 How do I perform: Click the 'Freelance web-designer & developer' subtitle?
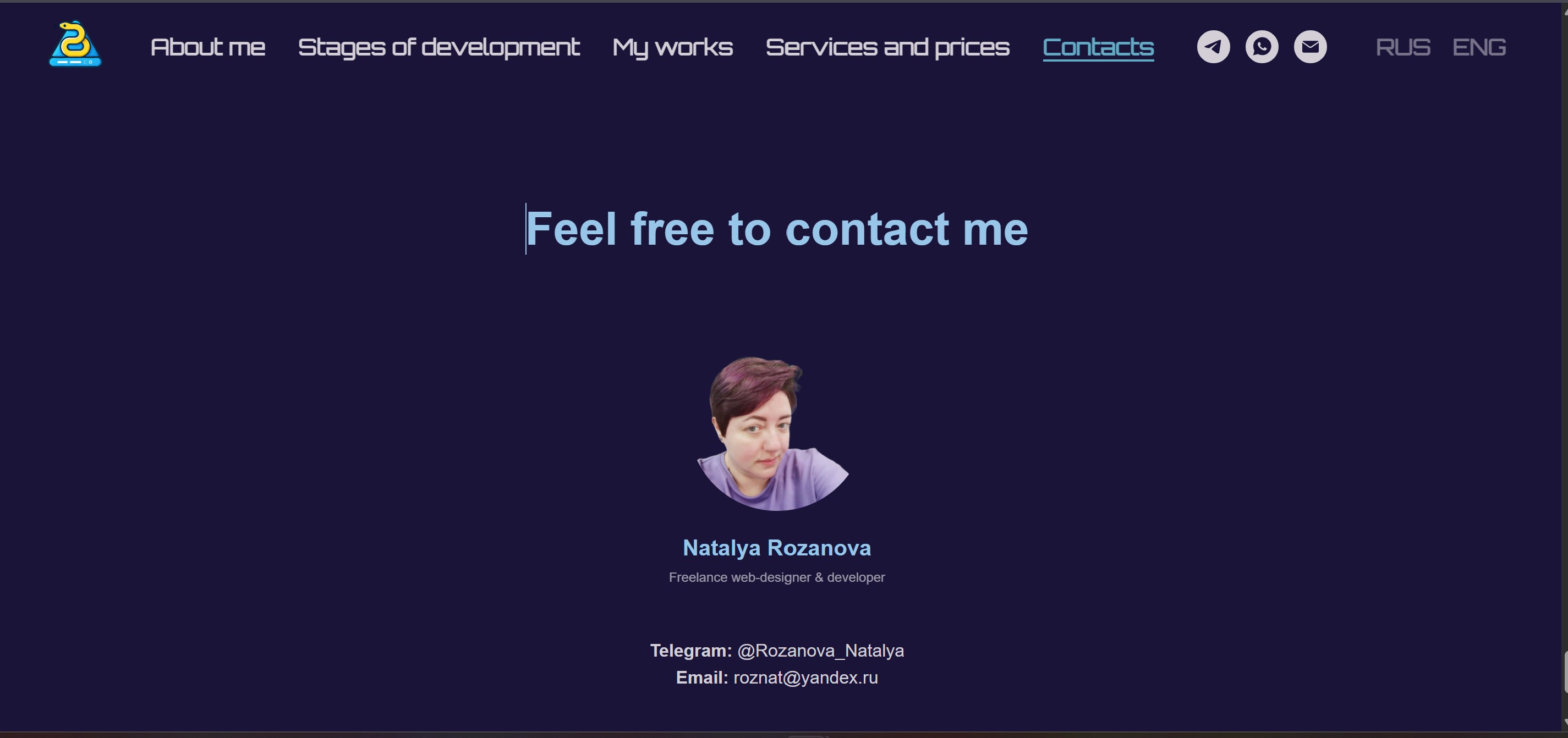pyautogui.click(x=777, y=577)
